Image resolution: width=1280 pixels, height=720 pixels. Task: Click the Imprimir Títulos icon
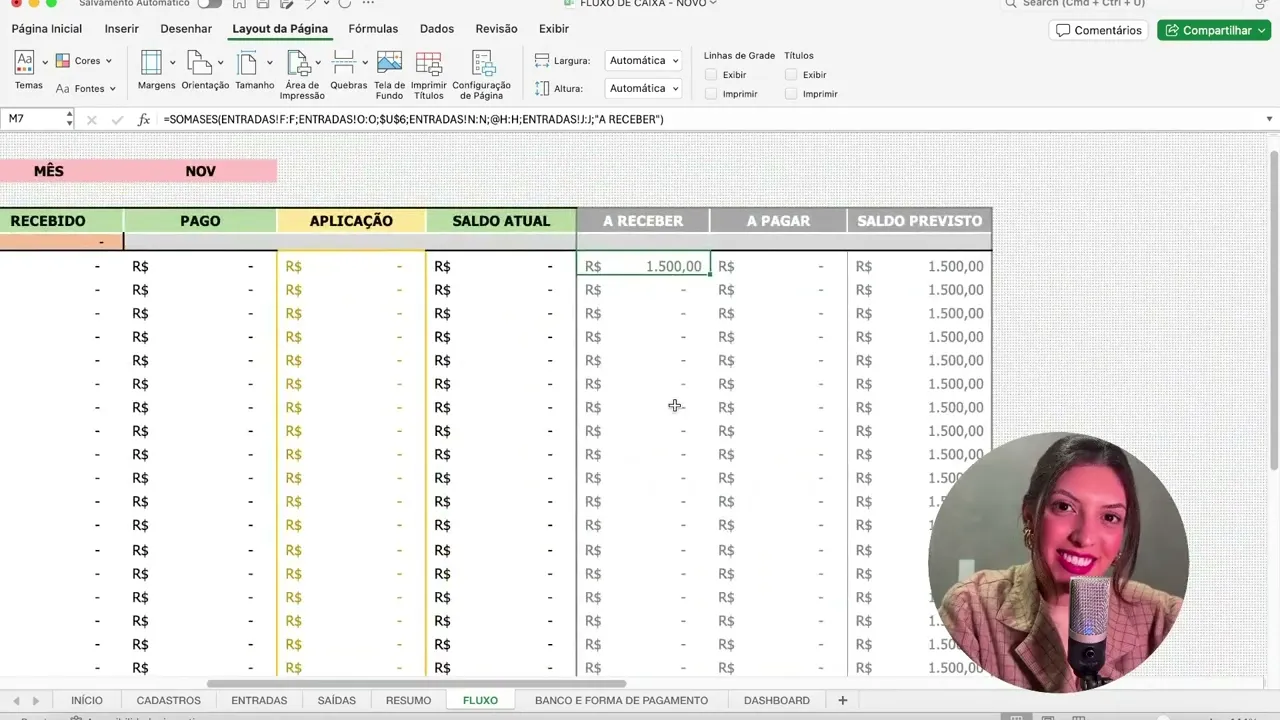429,62
